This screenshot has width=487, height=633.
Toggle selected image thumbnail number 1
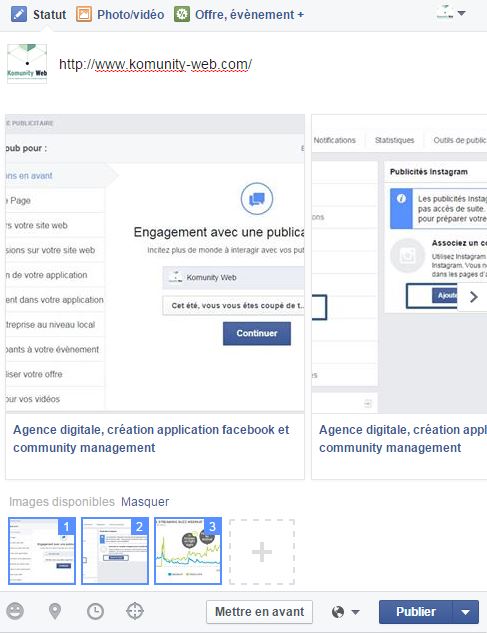click(42, 551)
